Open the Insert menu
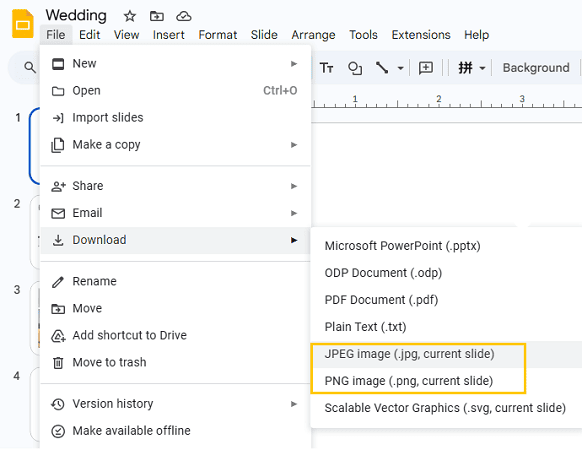 pos(169,35)
